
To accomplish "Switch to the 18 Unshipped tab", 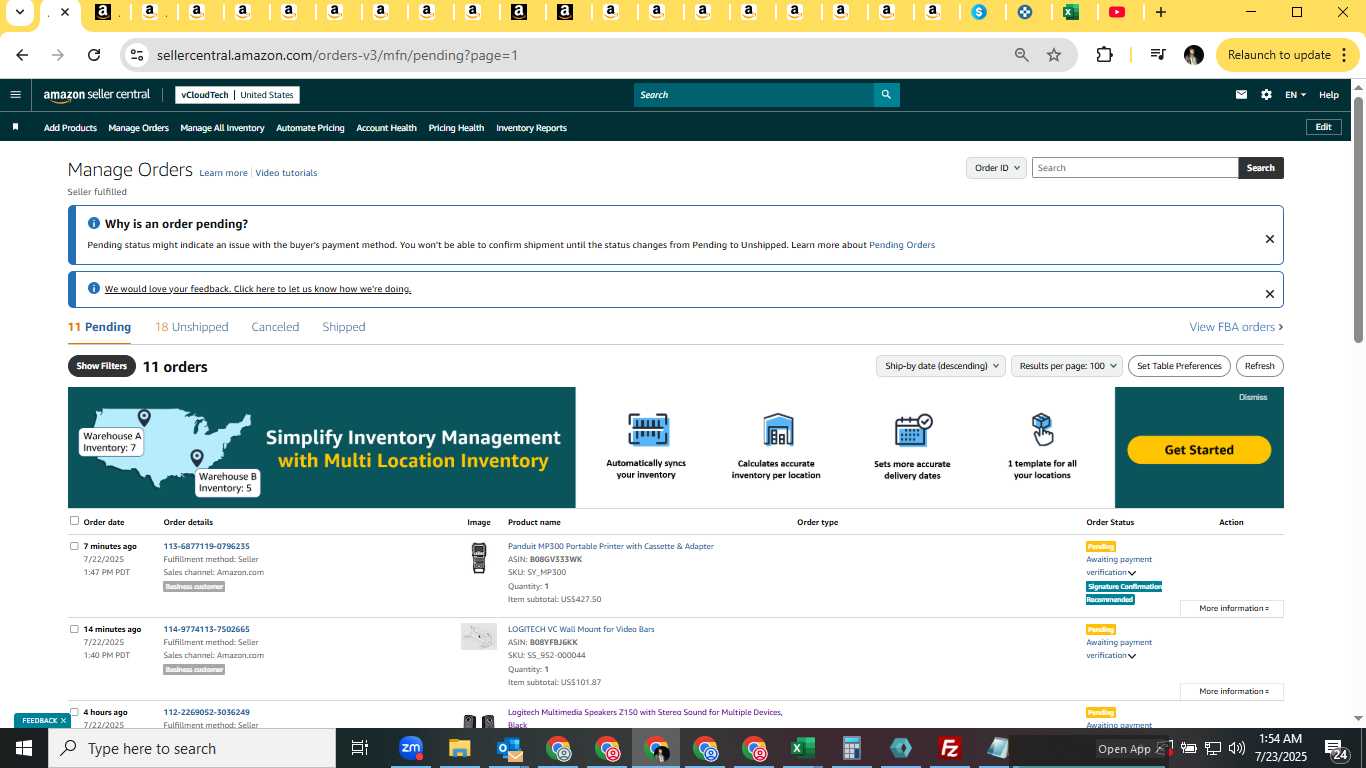I will [192, 327].
